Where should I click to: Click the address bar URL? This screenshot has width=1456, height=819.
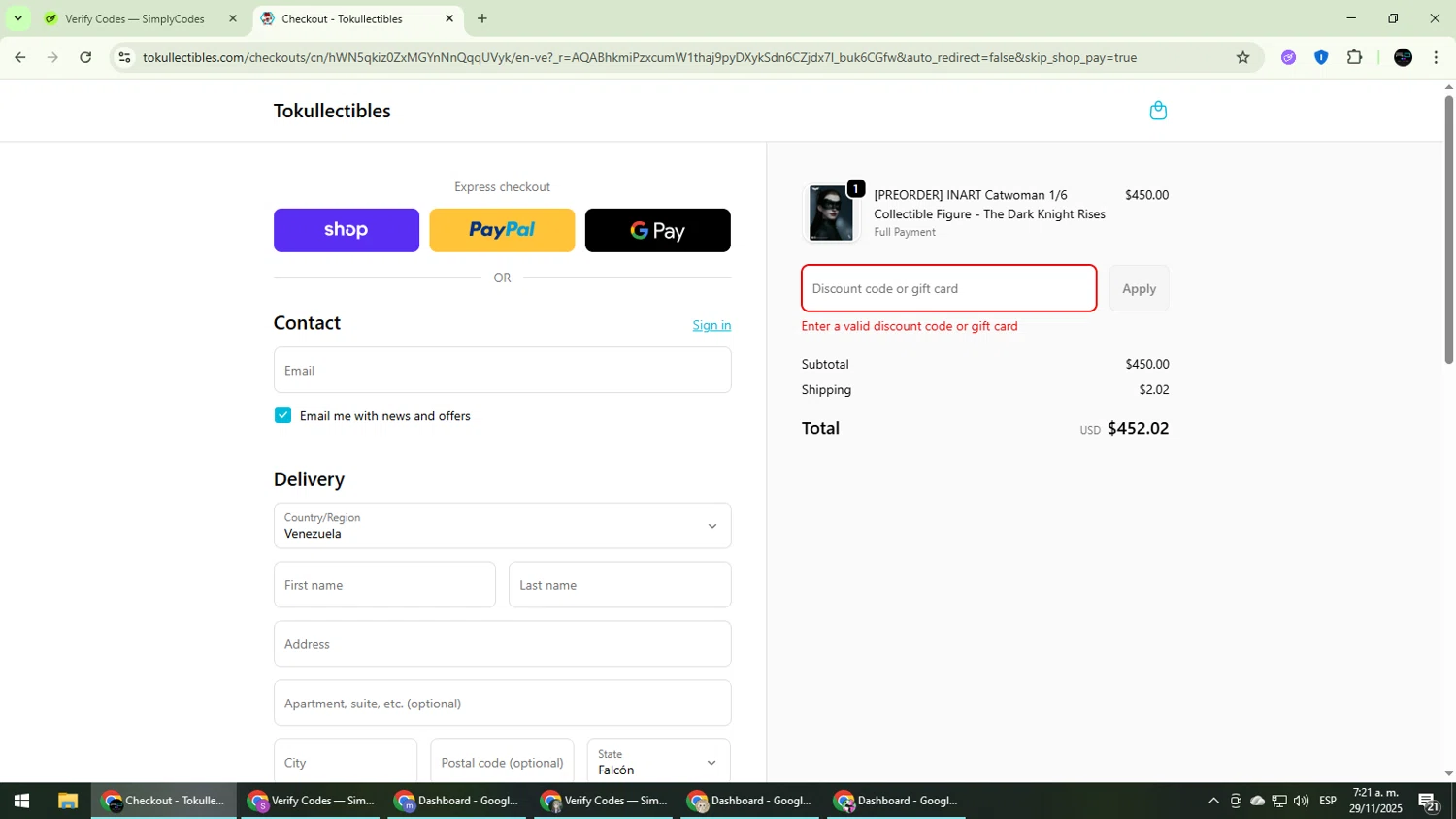click(x=639, y=57)
